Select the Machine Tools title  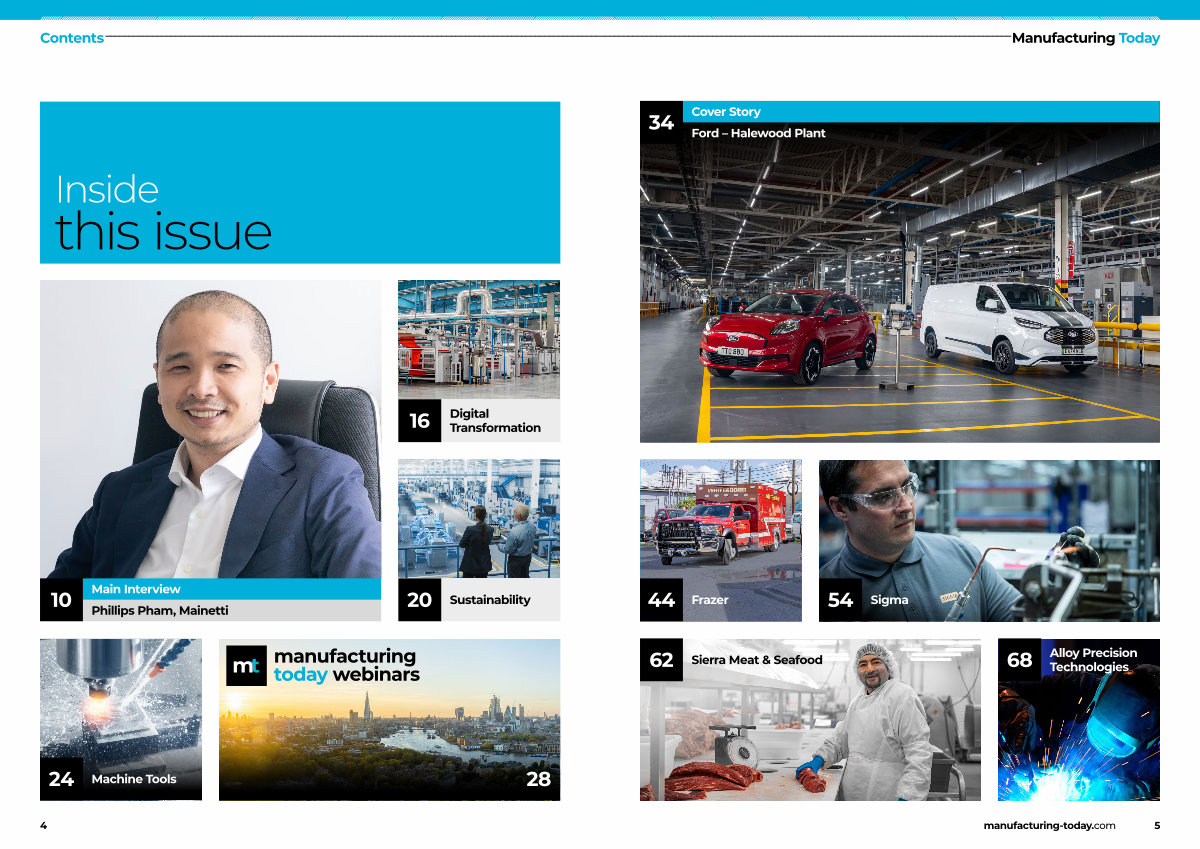coord(134,779)
